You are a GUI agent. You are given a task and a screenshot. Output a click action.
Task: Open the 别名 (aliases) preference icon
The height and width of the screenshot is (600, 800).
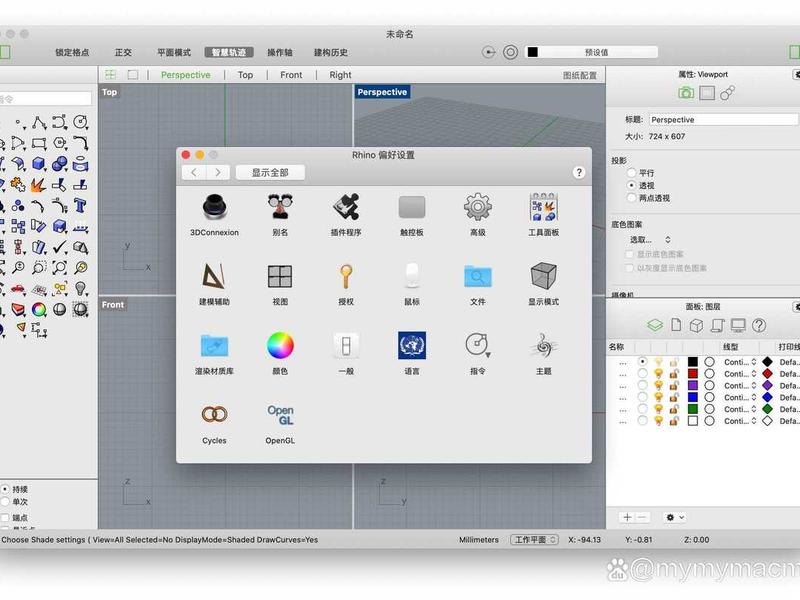pyautogui.click(x=280, y=208)
